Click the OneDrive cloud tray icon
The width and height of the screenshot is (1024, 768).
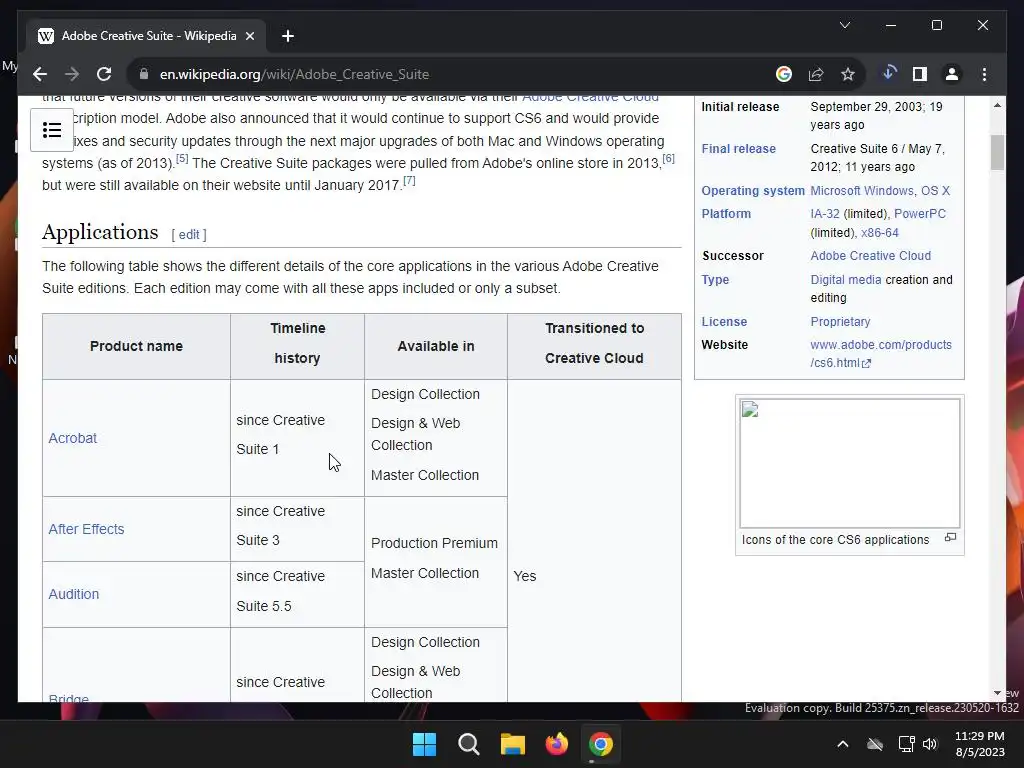[x=875, y=744]
